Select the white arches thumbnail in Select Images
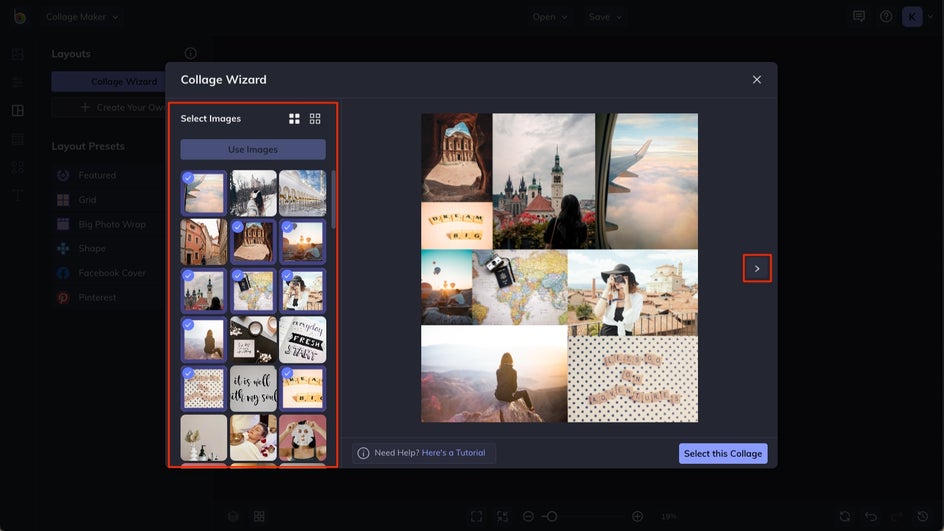This screenshot has width=944, height=531. pos(302,193)
